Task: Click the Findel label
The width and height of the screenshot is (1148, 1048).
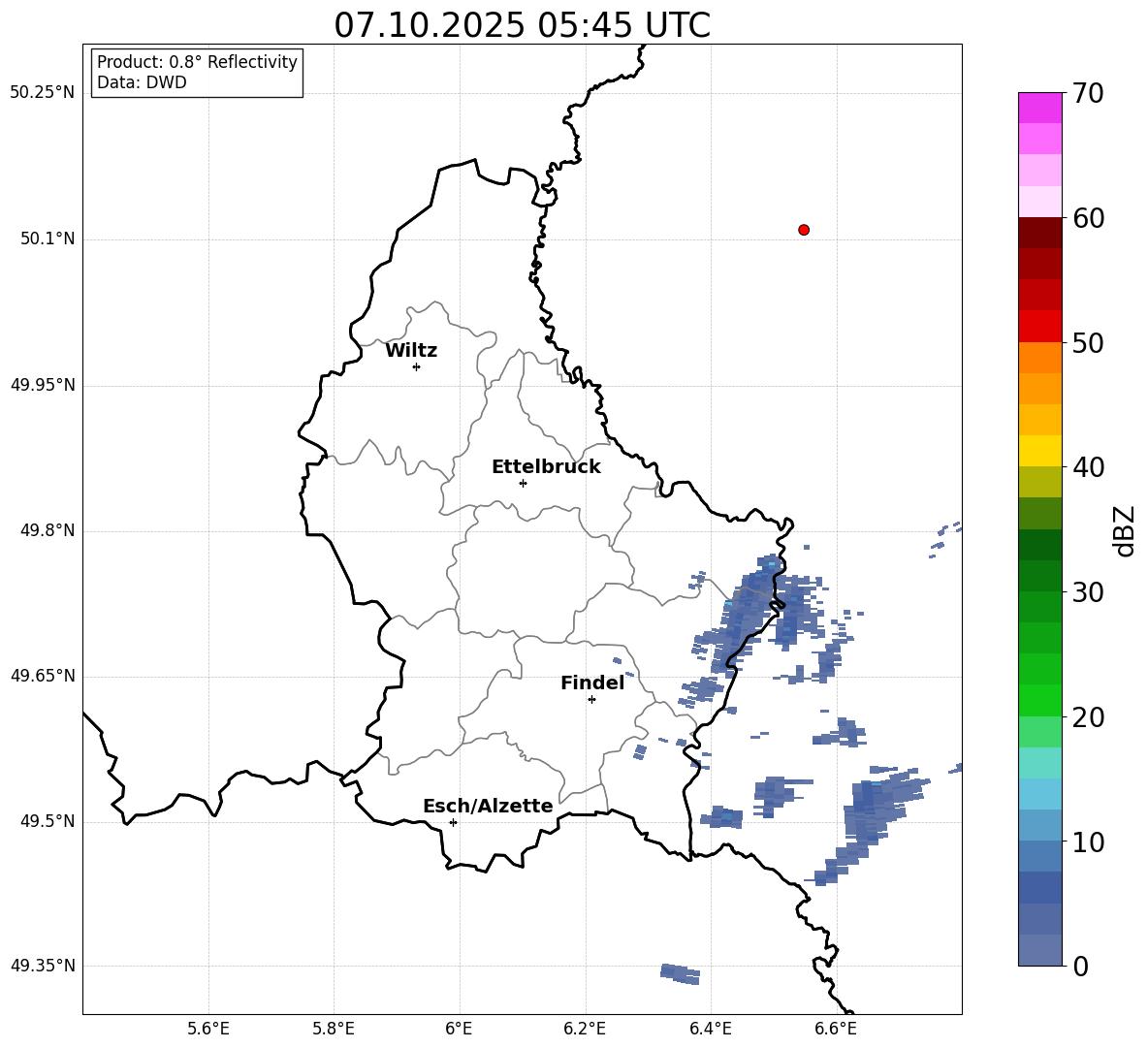Action: tap(592, 683)
